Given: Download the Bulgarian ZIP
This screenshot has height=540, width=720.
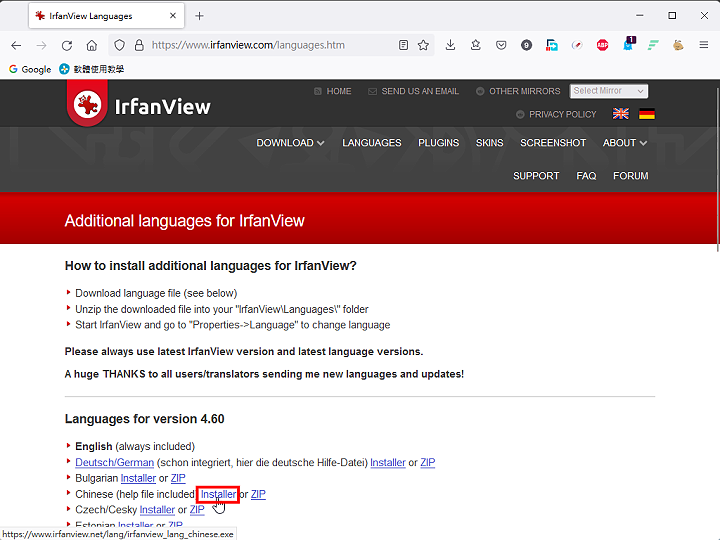Looking at the screenshot, I should pyautogui.click(x=178, y=478).
